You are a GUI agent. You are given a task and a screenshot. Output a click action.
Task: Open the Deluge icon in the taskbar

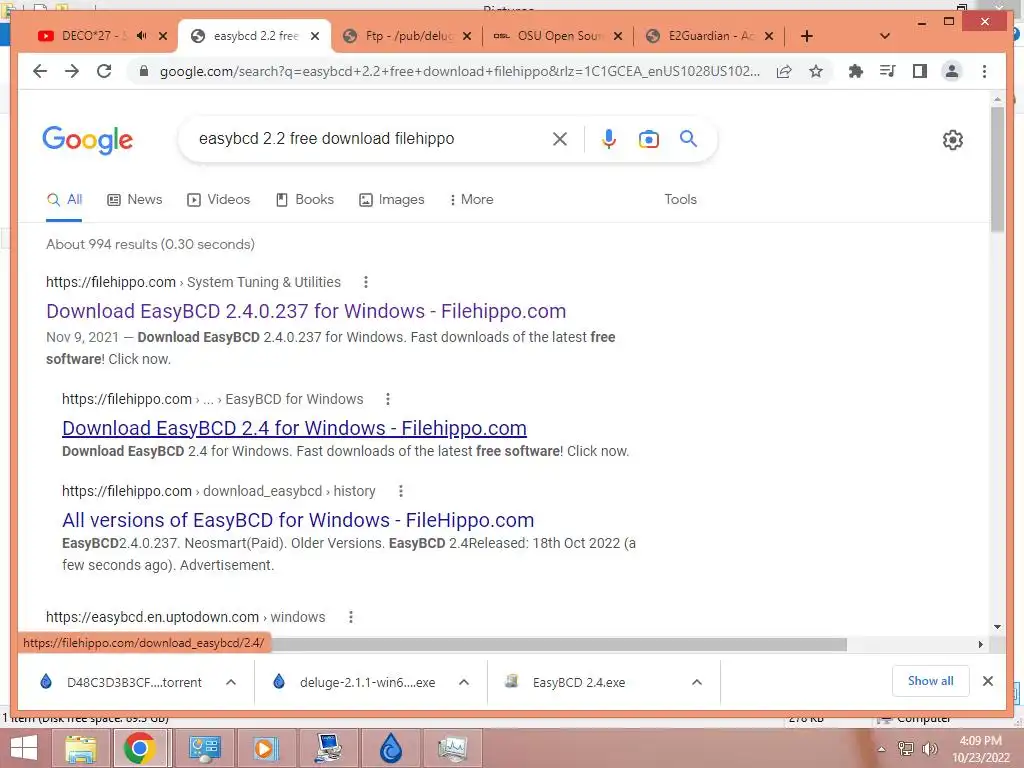[391, 748]
